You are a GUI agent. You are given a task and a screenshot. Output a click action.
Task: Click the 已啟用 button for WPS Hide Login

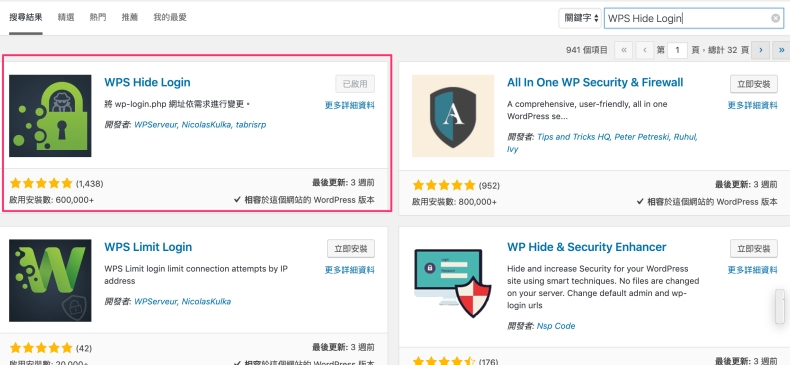pyautogui.click(x=355, y=84)
